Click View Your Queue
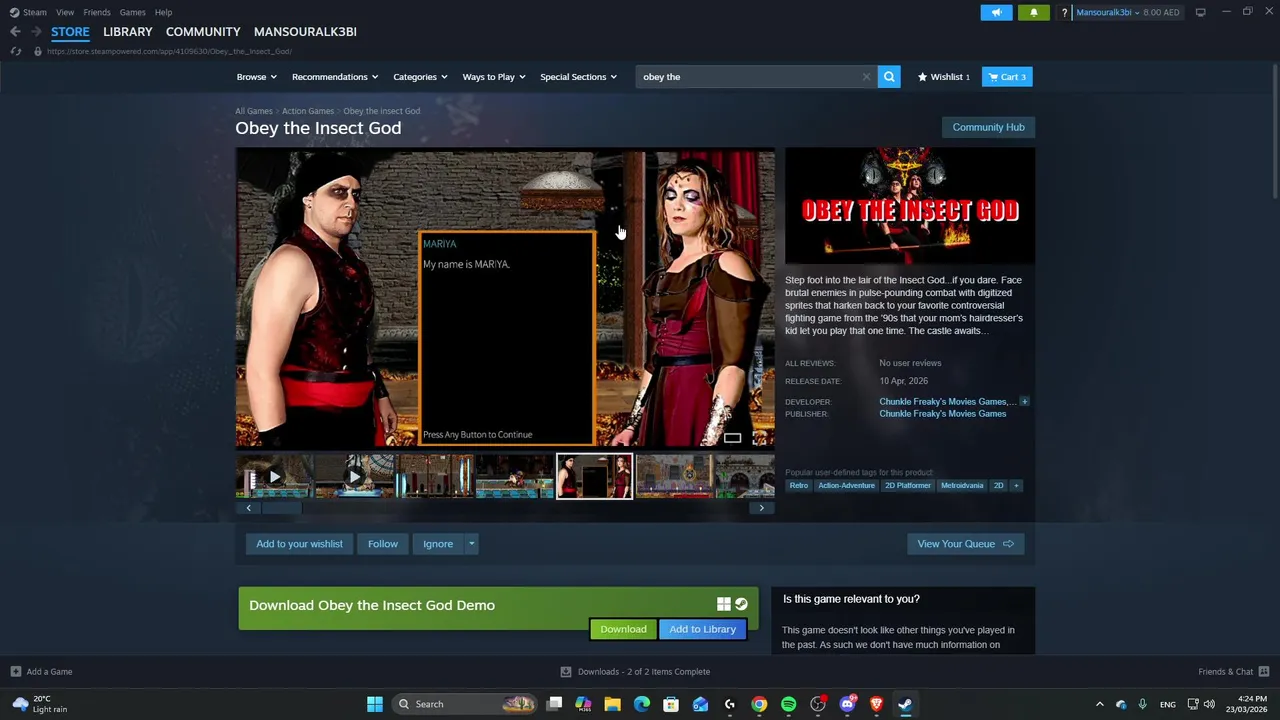 click(x=965, y=544)
